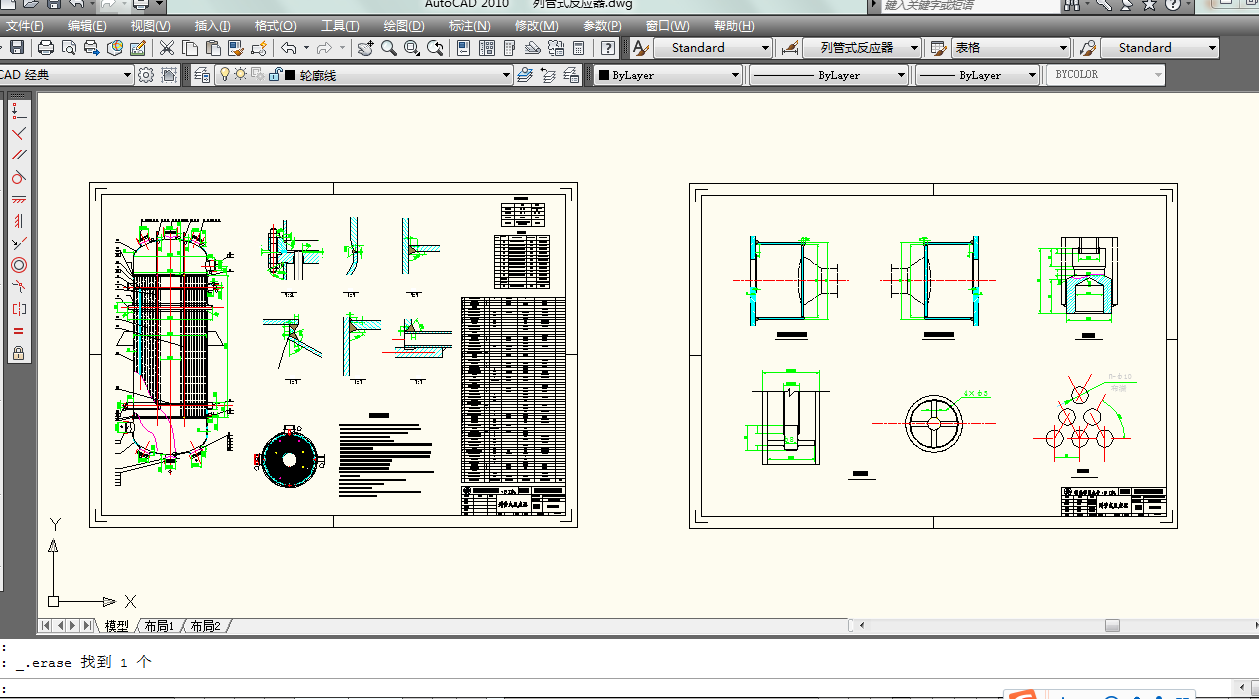Open the 视图(V) menu
The height and width of the screenshot is (699, 1259).
coord(150,26)
